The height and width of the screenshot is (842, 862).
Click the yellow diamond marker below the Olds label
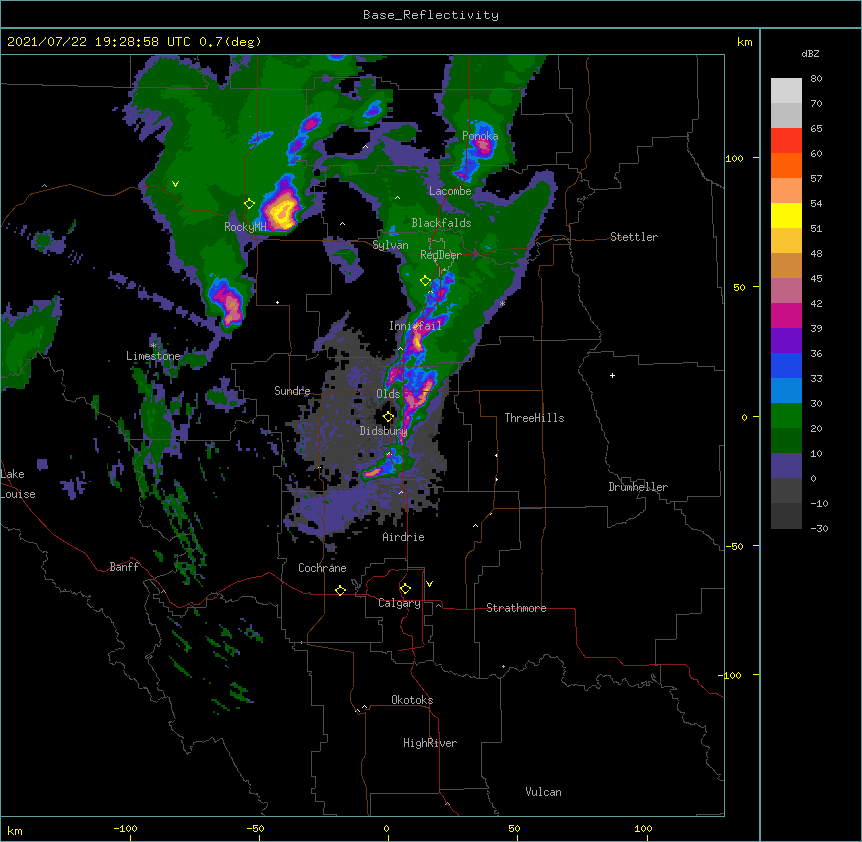388,417
